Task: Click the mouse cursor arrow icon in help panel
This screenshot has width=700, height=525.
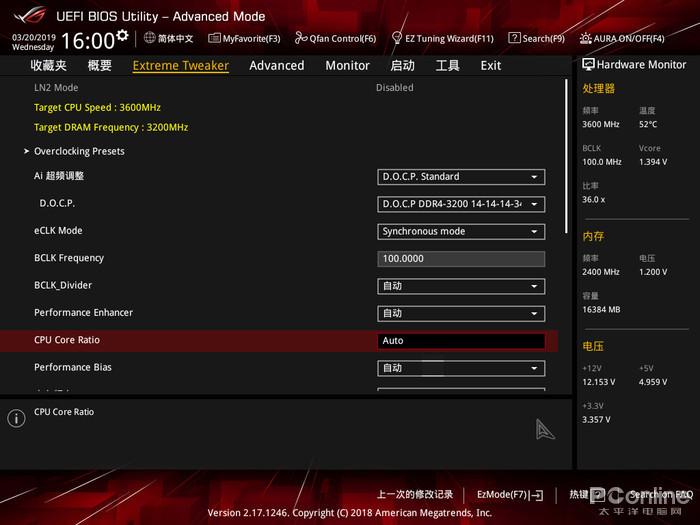Action: 545,429
